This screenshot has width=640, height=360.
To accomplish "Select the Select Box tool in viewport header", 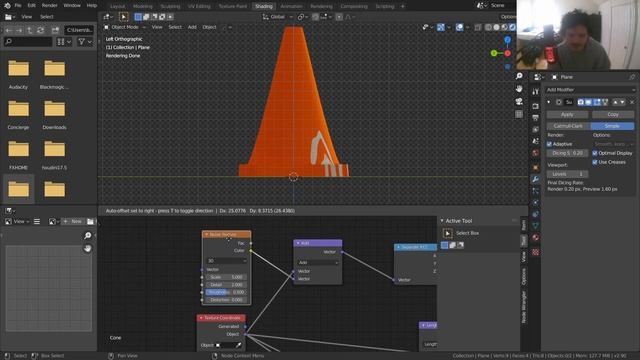I will 124,17.
